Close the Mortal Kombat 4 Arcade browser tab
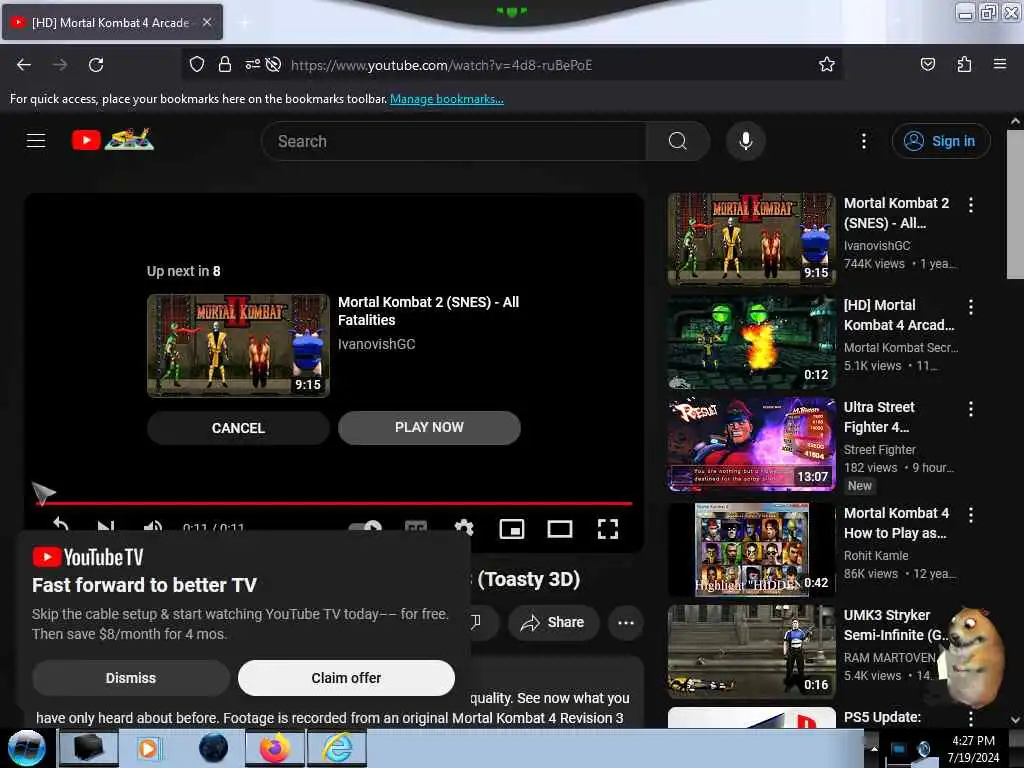Image resolution: width=1024 pixels, height=768 pixels. pyautogui.click(x=207, y=22)
